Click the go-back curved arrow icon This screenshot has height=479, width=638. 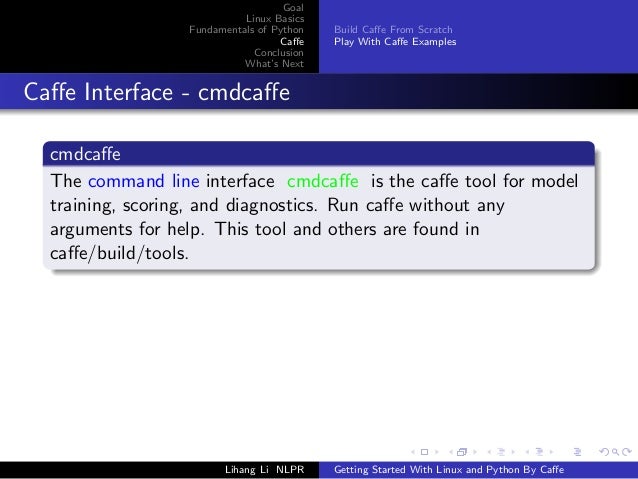coord(604,452)
